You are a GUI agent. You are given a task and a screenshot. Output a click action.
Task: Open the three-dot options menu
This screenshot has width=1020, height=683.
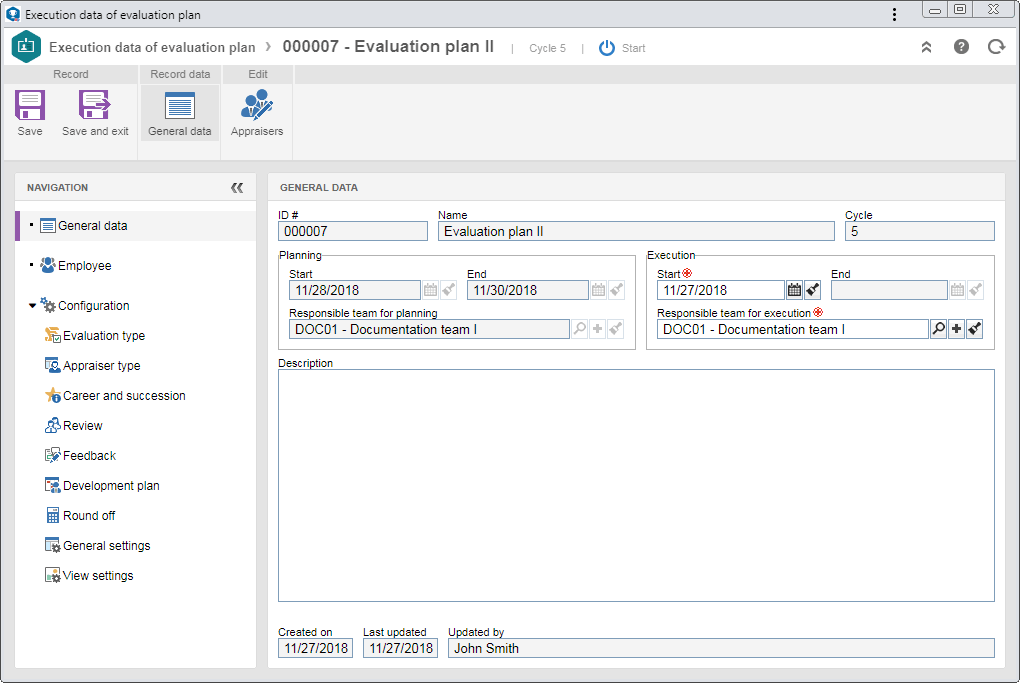[894, 14]
